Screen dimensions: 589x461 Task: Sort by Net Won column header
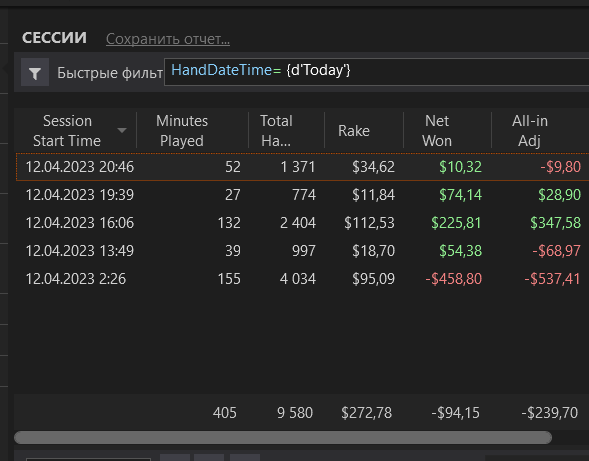pos(437,130)
